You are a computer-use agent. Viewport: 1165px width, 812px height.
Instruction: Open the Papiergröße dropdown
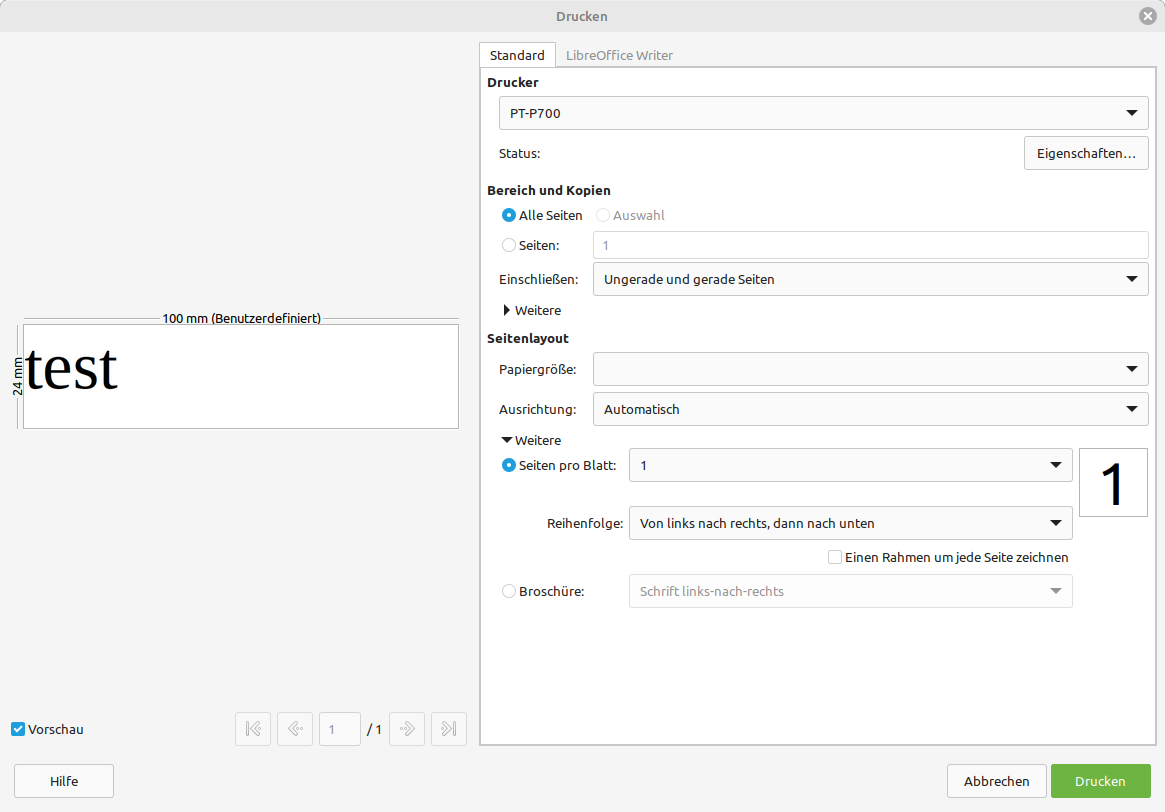[871, 369]
